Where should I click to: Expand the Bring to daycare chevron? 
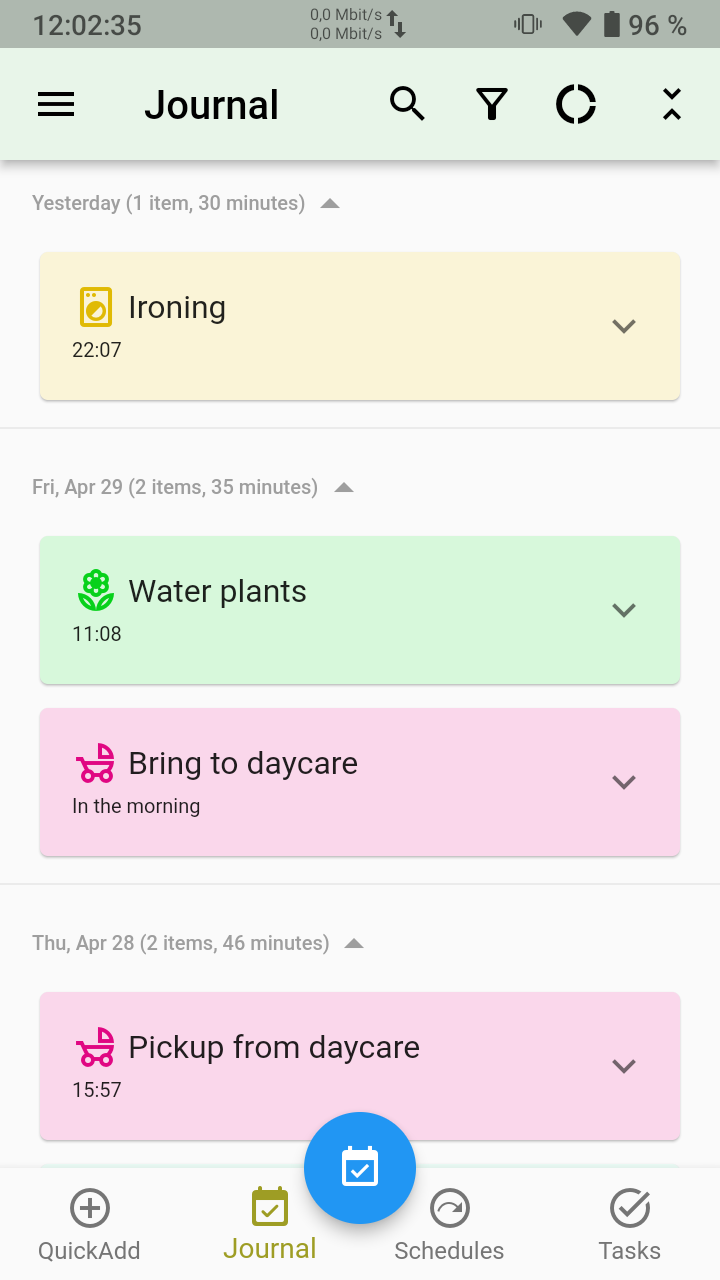point(624,782)
